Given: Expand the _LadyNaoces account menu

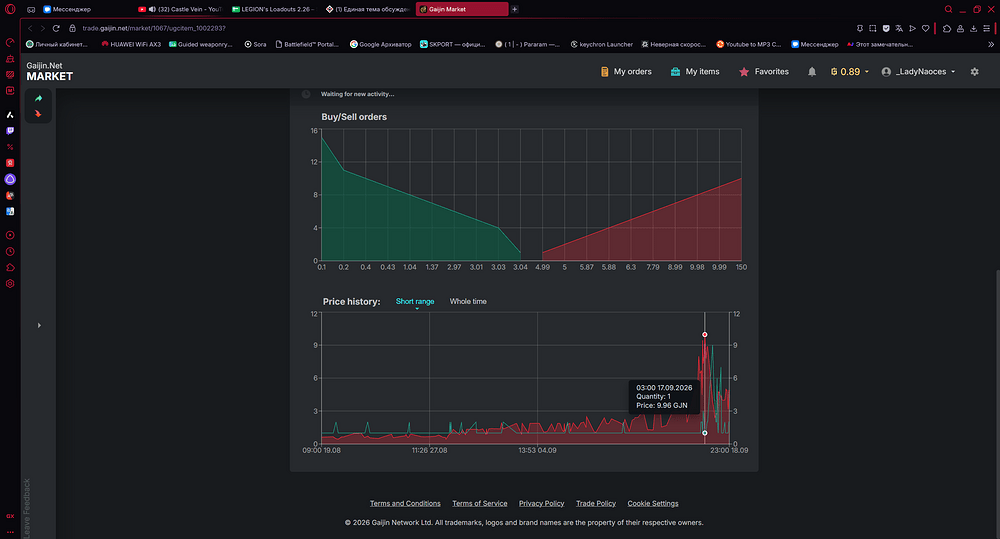Looking at the screenshot, I should (x=919, y=71).
